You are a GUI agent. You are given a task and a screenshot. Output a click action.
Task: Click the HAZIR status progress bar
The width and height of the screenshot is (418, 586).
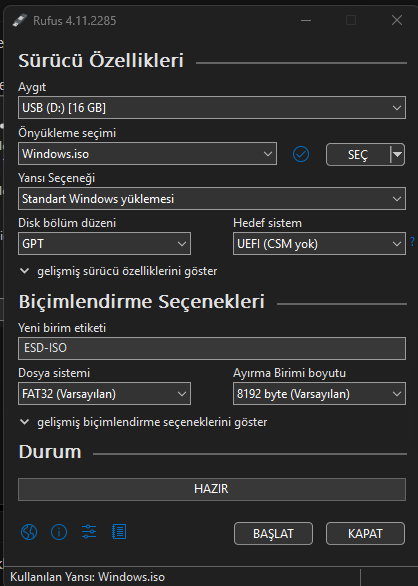click(212, 489)
